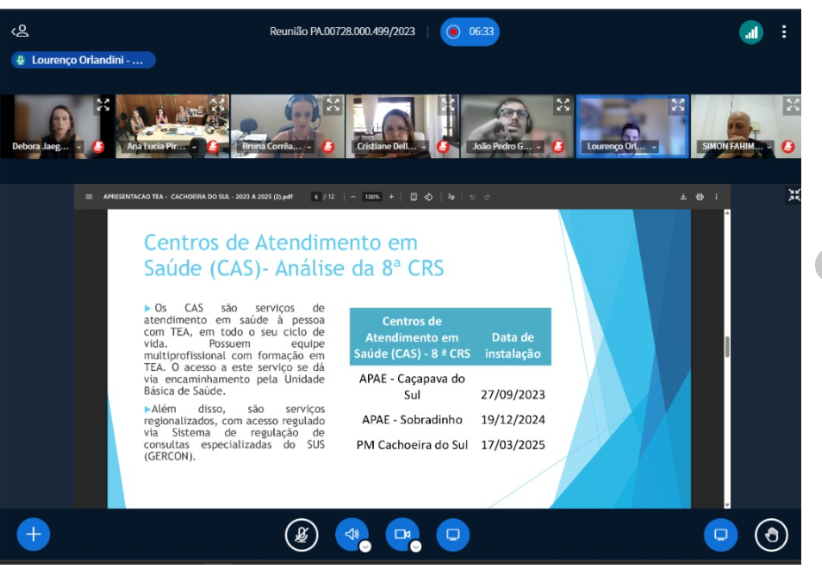This screenshot has width=822, height=570.
Task: Click the connection status signal icon
Action: pyautogui.click(x=750, y=32)
